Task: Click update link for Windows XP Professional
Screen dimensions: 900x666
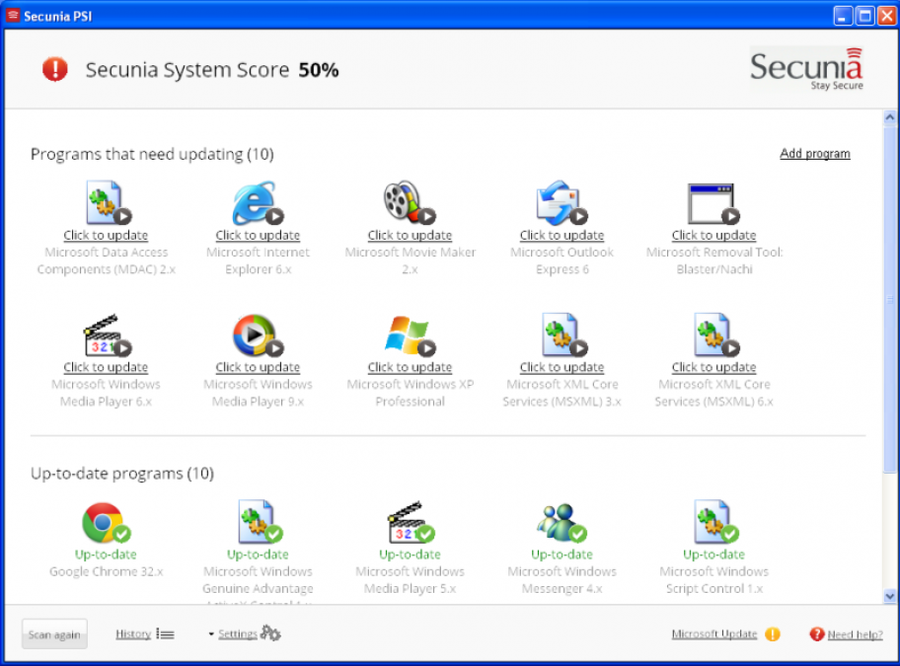Action: pyautogui.click(x=410, y=367)
